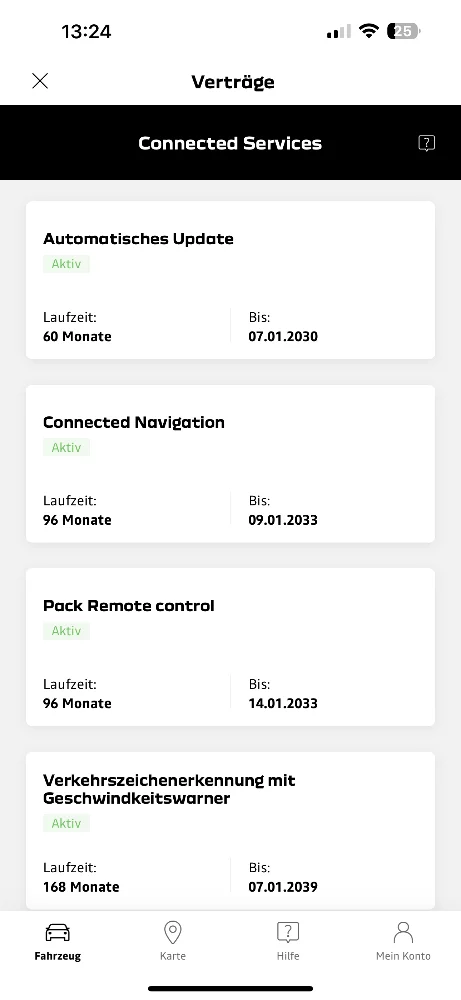Screen dimensions: 461x1000
Task: Tap the 07.01.2030 end date
Action: point(283,336)
